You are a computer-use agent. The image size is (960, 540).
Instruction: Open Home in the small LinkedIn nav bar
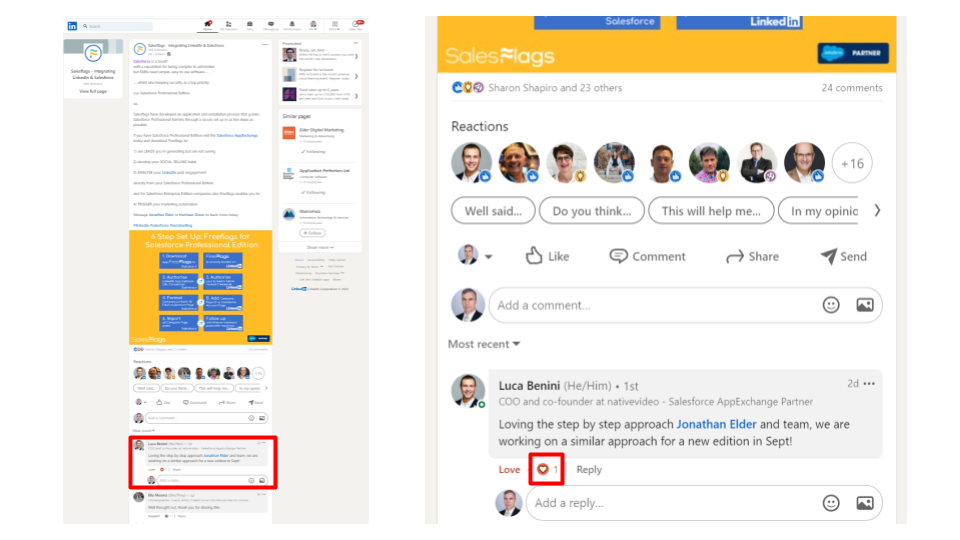(x=208, y=26)
